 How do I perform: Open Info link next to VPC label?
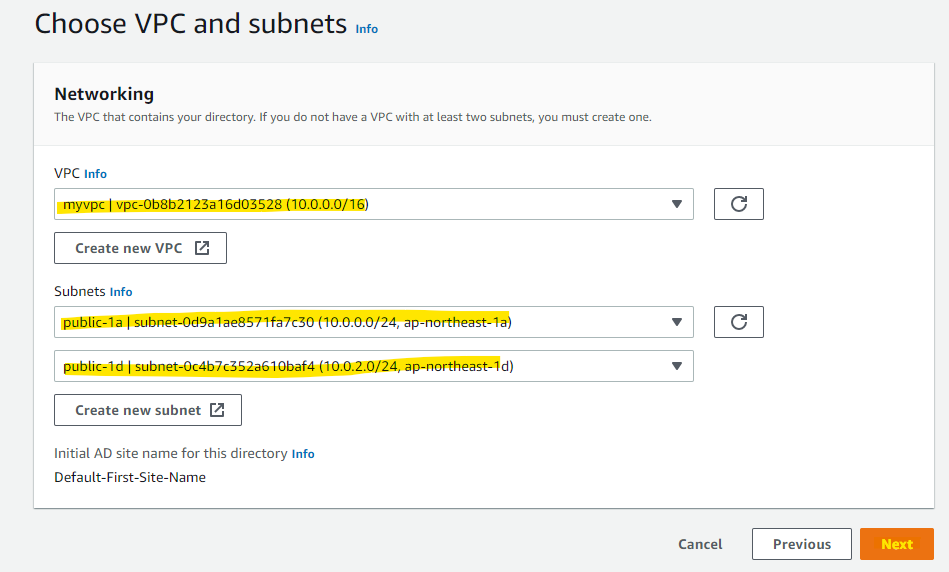[95, 174]
